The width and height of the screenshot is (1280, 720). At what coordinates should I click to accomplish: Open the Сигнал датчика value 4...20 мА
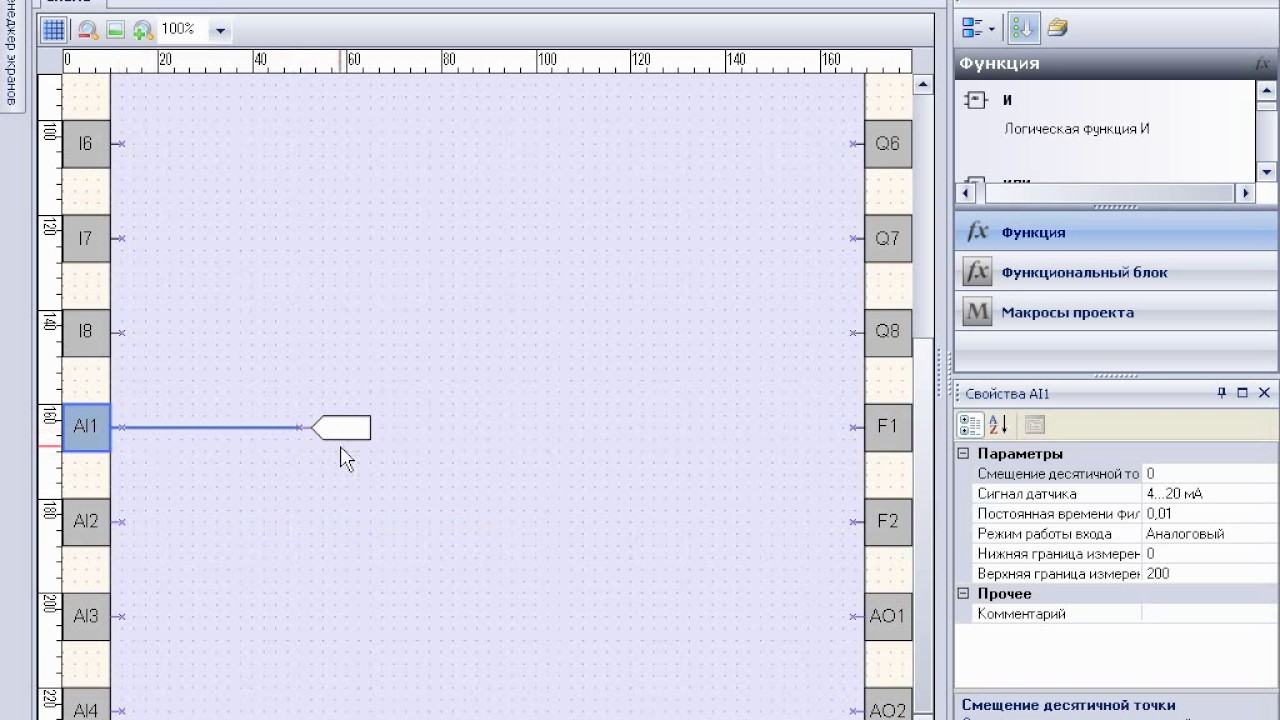tap(1210, 494)
